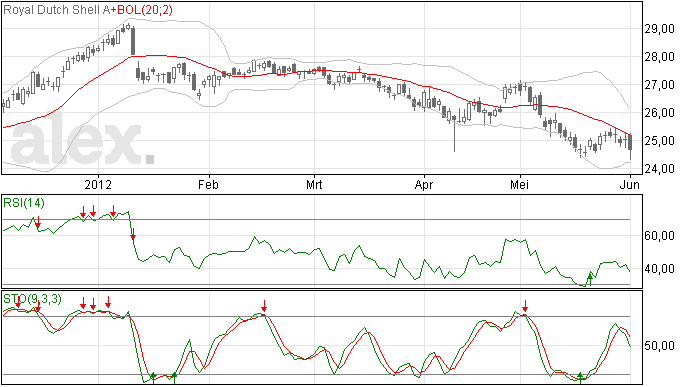Click the stochastic red sell arrow near Mei
Screen dimensions: 690x387
pos(525,306)
